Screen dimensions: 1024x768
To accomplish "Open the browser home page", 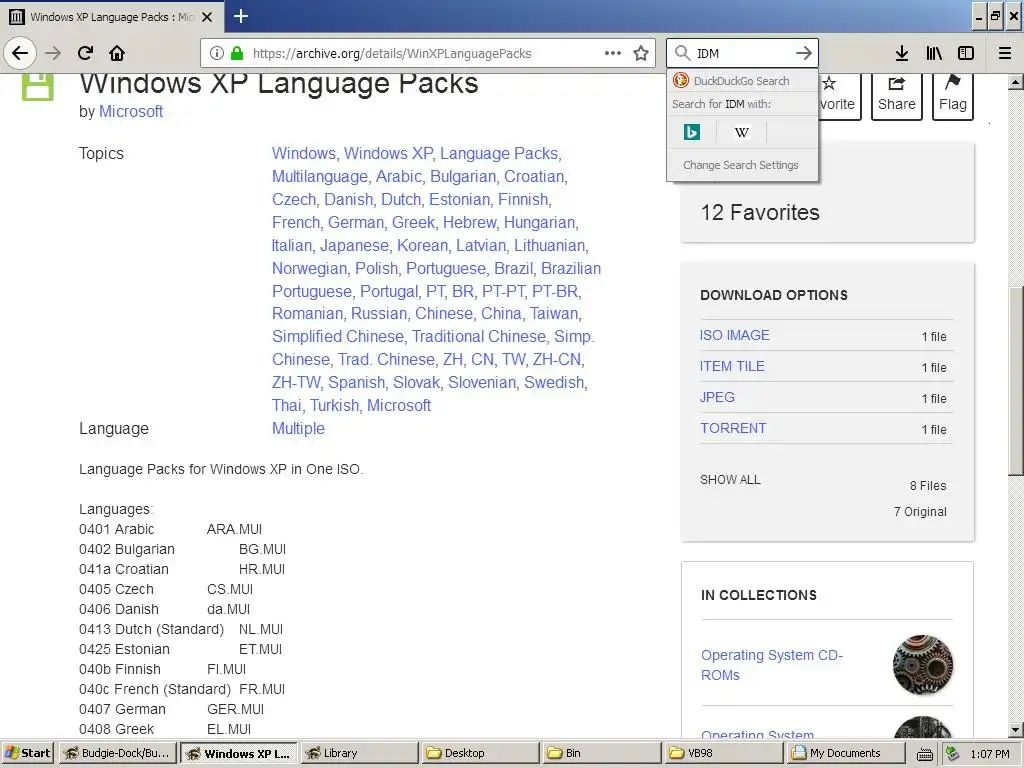I will click(117, 53).
